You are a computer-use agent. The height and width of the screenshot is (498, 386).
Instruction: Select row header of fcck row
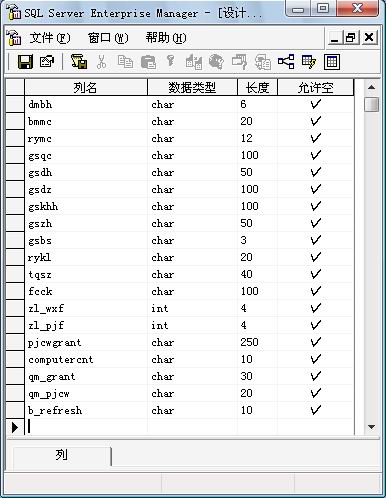click(15, 291)
